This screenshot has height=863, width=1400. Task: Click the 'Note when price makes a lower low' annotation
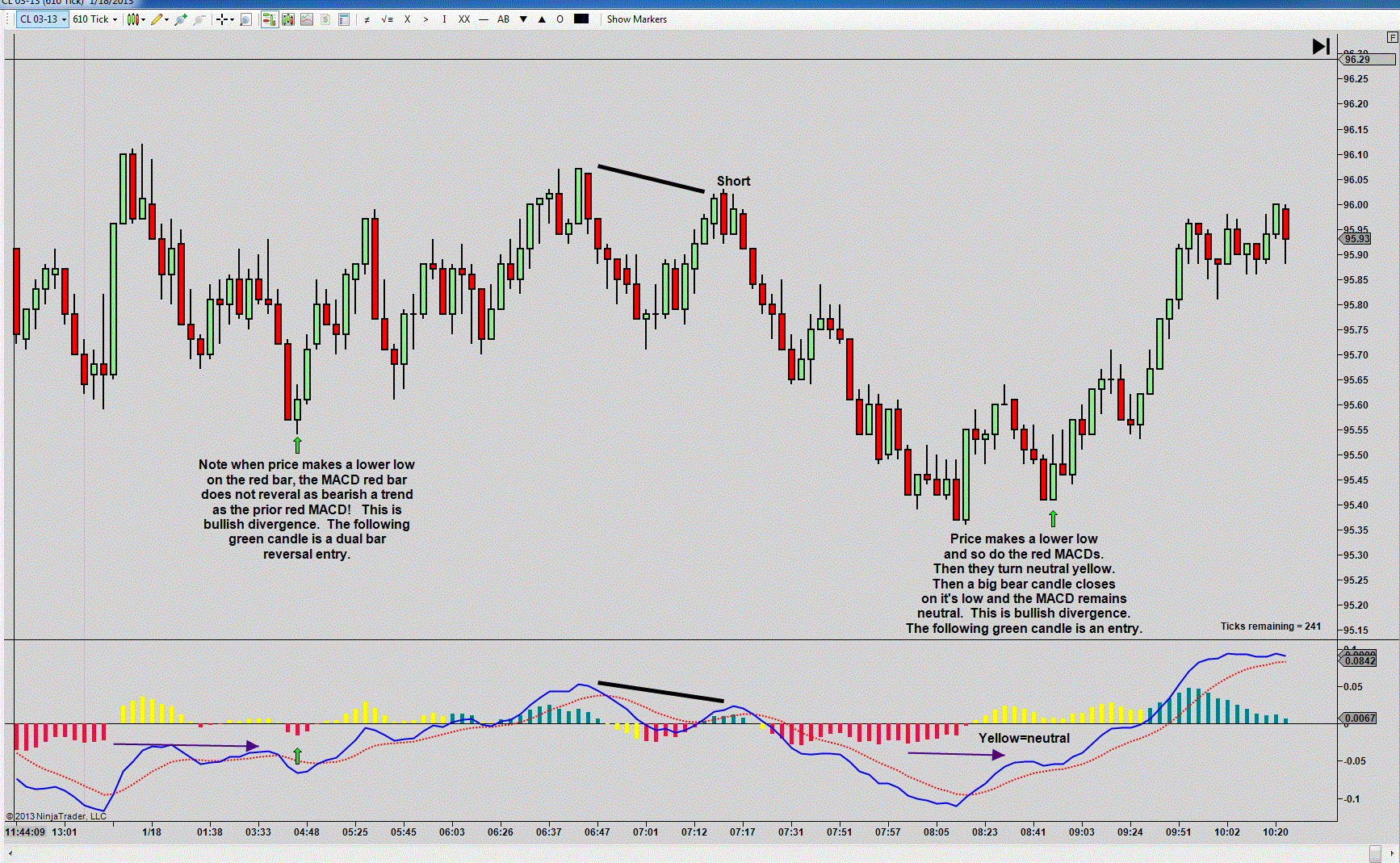307,509
